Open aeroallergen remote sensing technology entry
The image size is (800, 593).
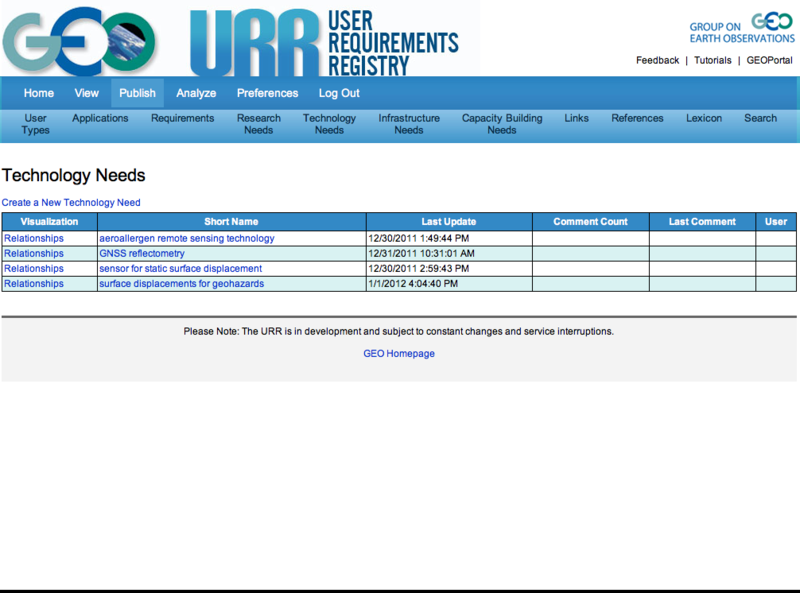pyautogui.click(x=186, y=239)
